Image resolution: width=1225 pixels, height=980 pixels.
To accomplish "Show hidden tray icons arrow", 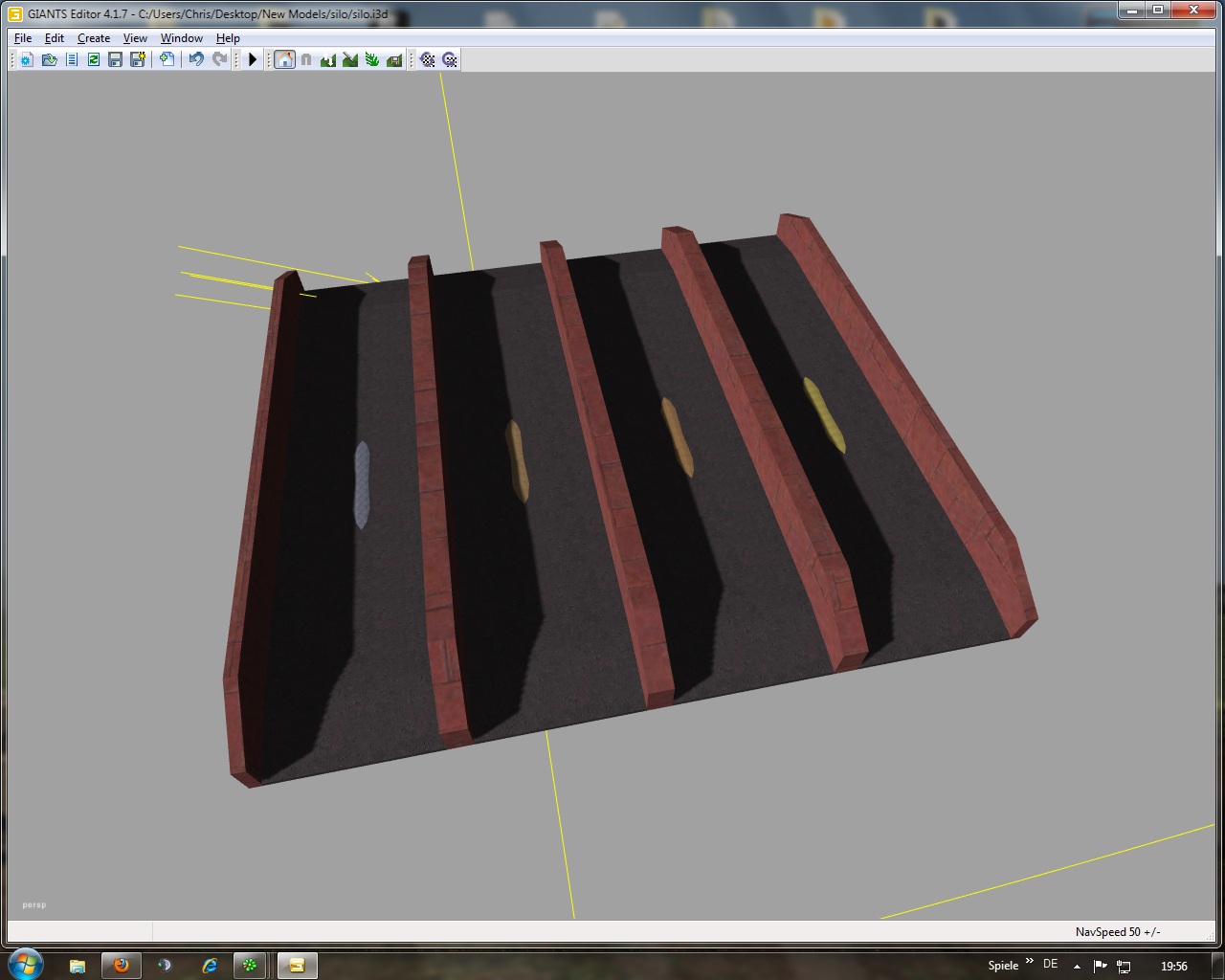I will [x=1078, y=967].
